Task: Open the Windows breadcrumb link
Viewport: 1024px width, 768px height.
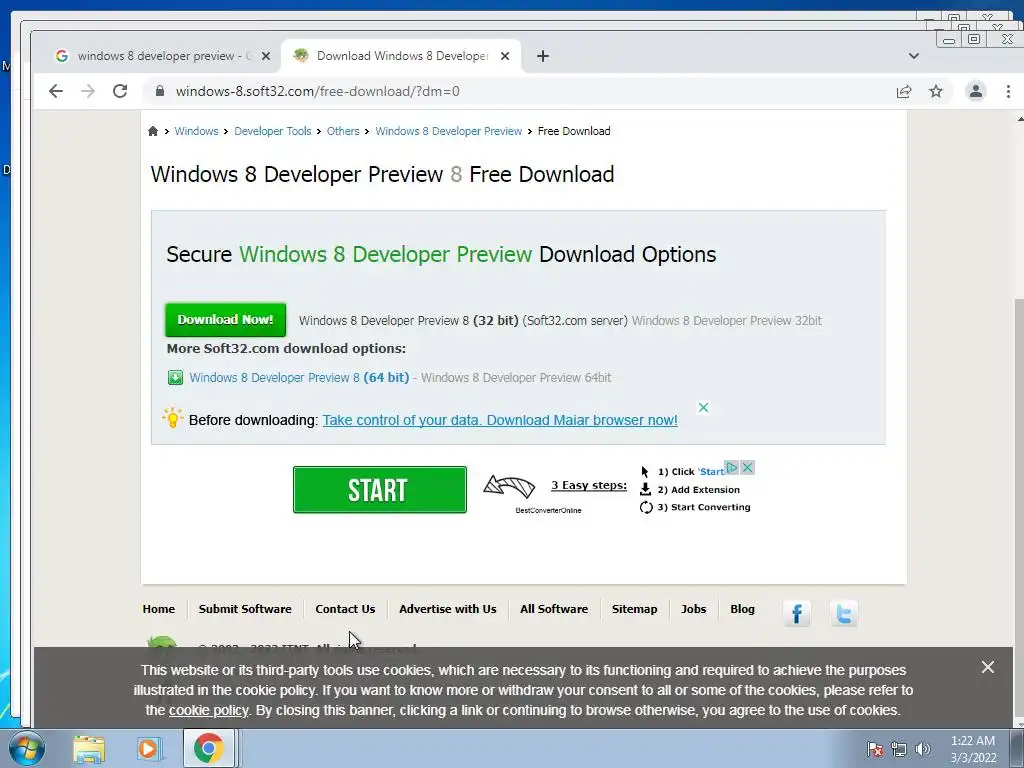Action: [x=197, y=131]
